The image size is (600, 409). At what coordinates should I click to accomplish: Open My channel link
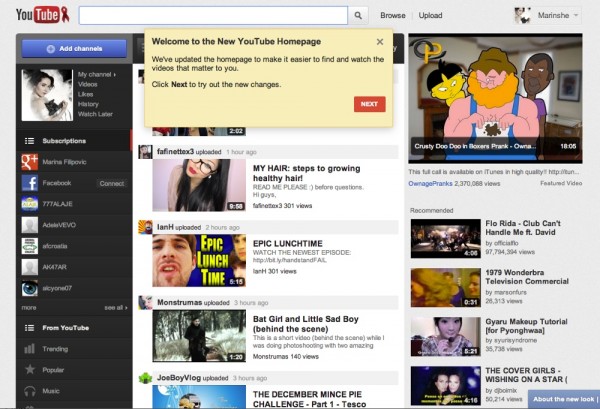[x=96, y=74]
